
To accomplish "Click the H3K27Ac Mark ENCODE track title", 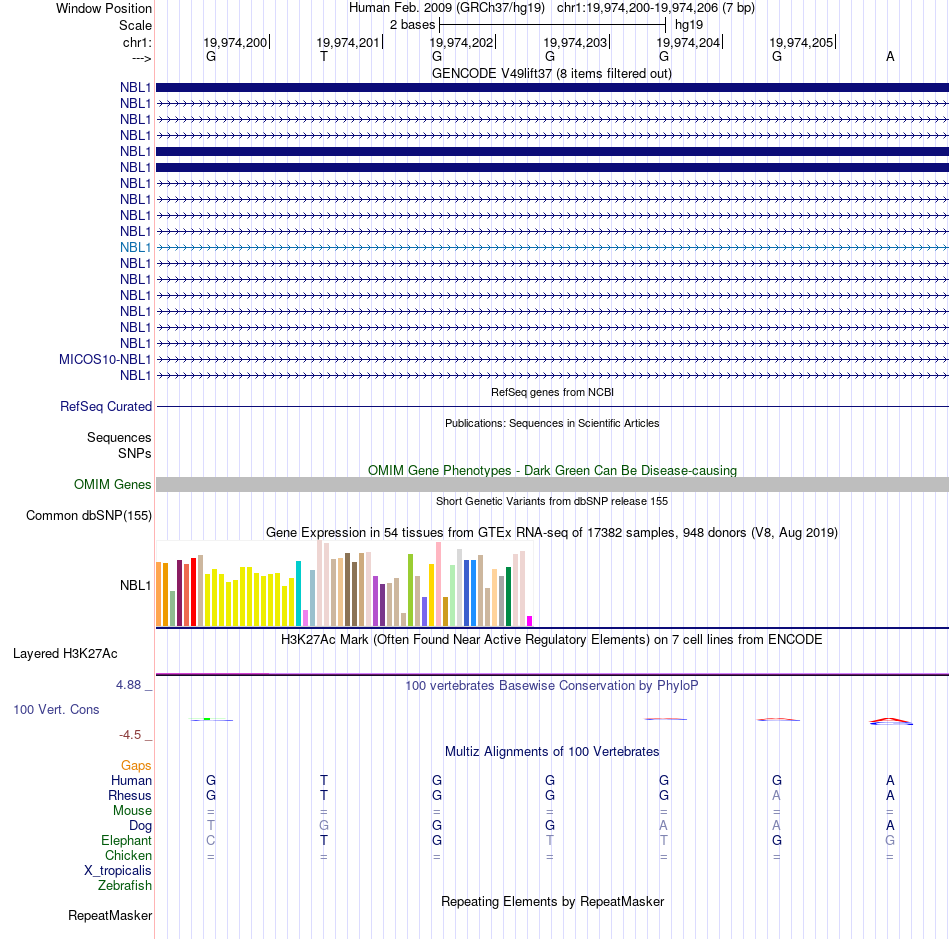I will 552,640.
